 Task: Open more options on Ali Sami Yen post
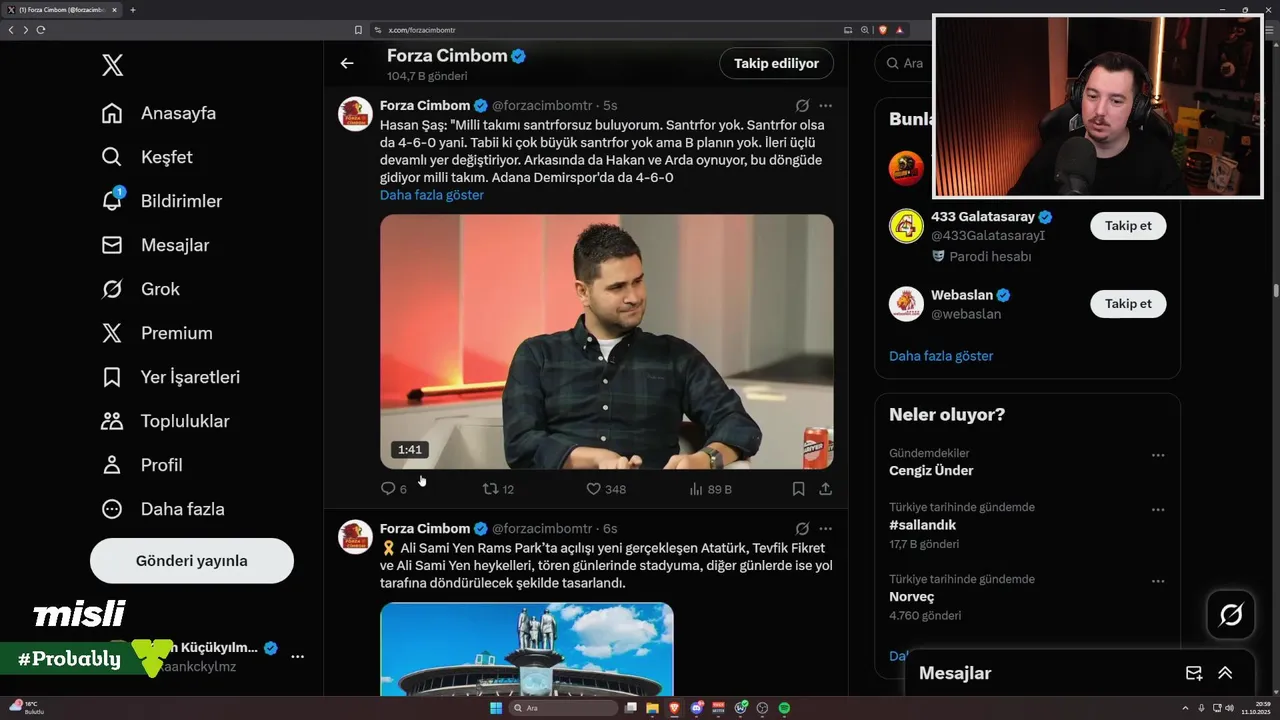tap(825, 528)
